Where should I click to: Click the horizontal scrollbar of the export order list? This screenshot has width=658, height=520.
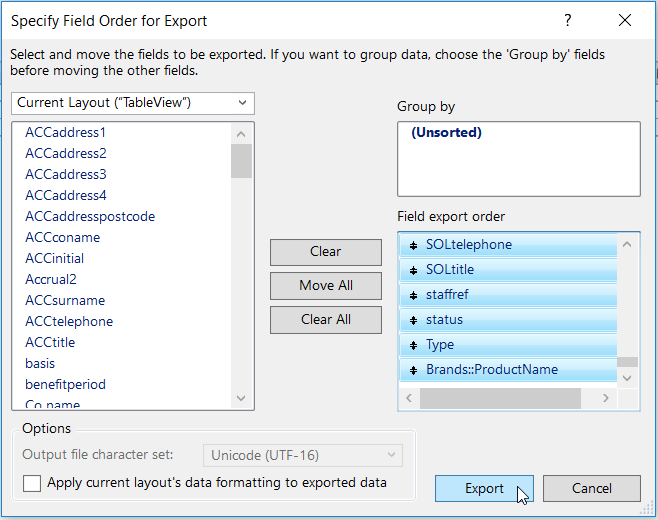click(x=500, y=398)
